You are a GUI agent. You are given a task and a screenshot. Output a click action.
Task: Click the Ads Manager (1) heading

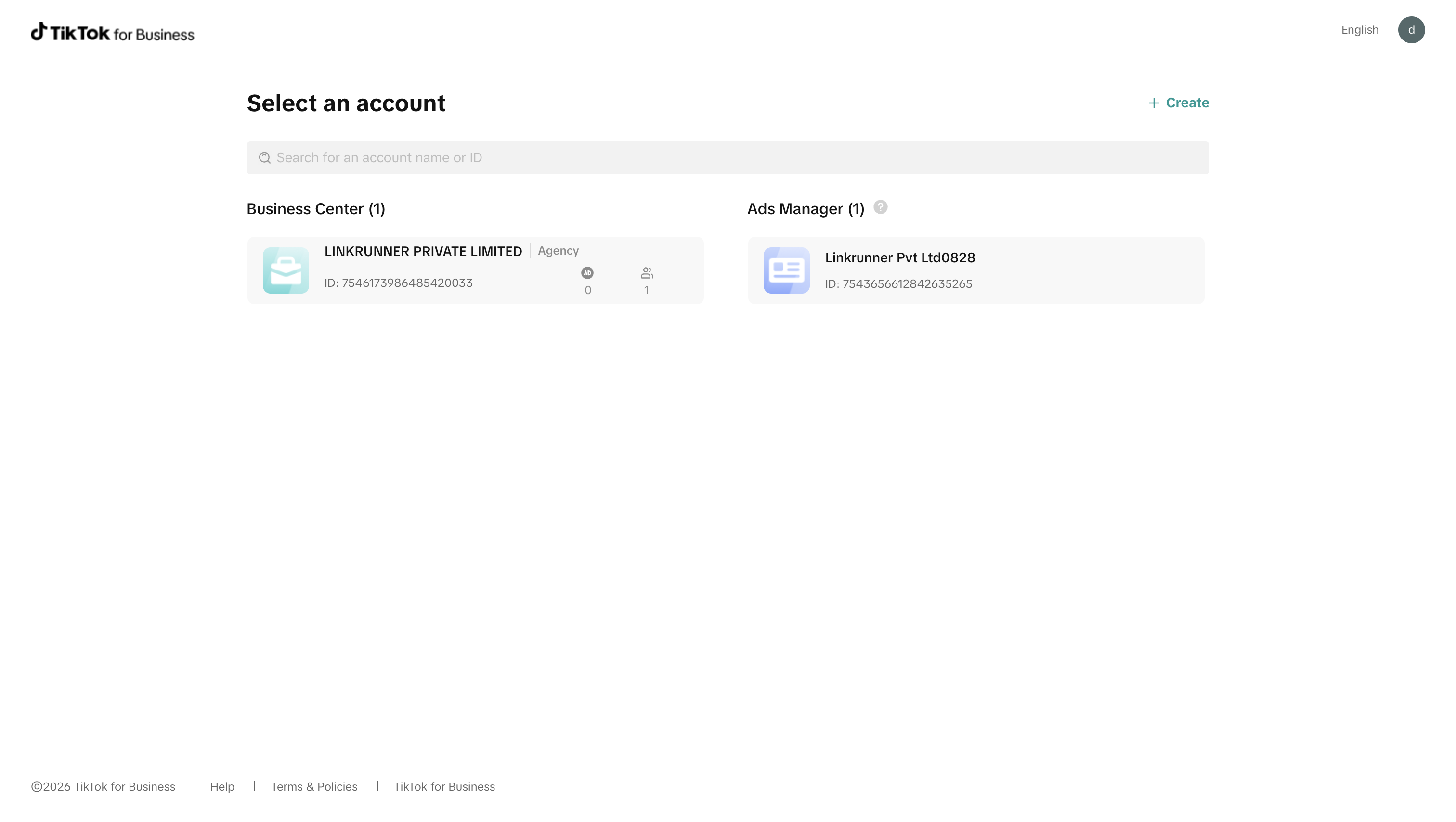[x=806, y=209]
